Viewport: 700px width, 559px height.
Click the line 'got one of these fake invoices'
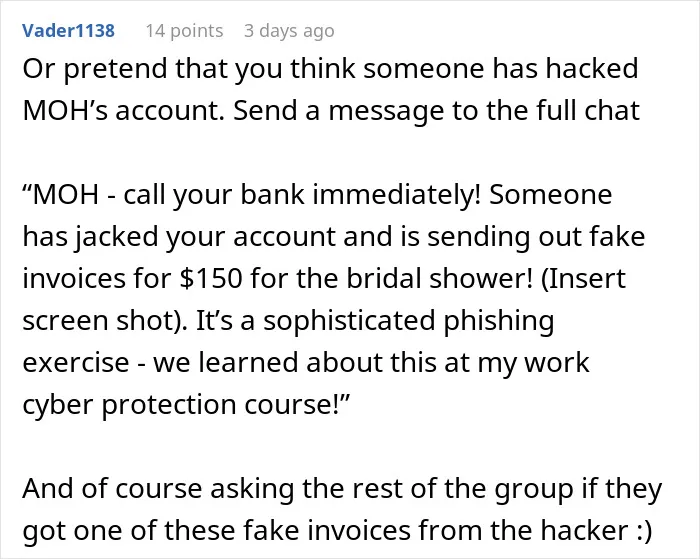(338, 530)
